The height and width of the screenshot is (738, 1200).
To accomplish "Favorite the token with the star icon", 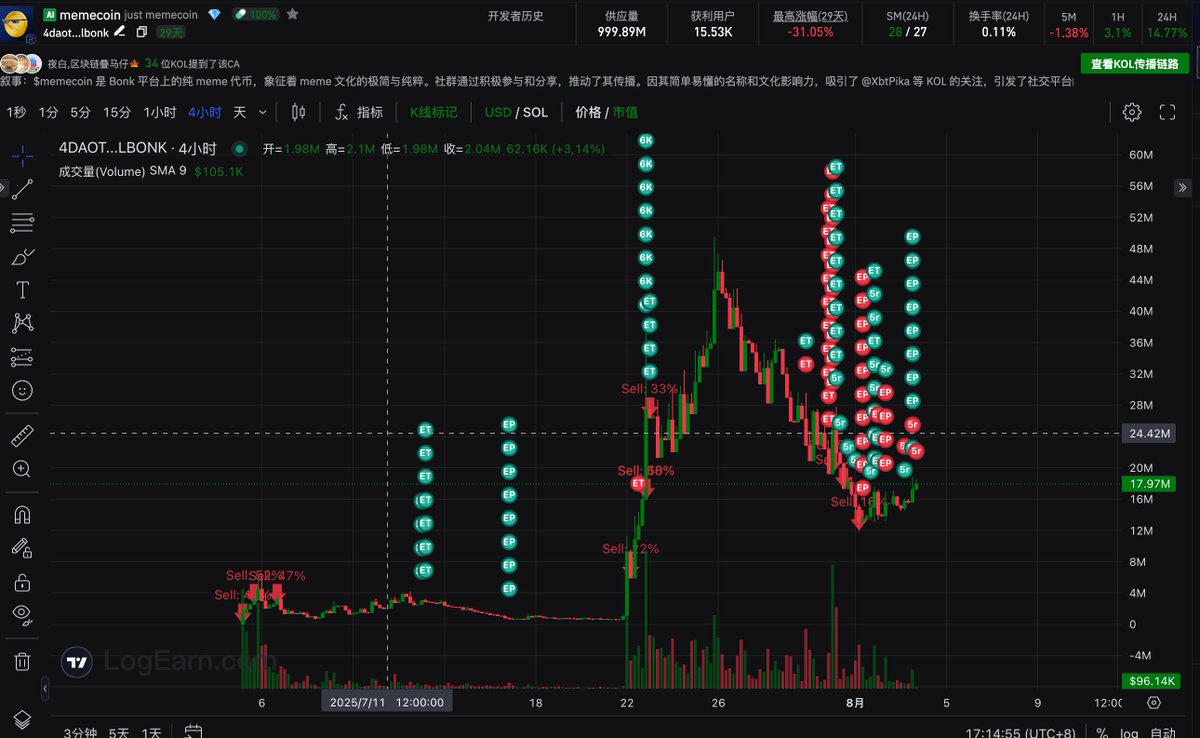I will (x=292, y=15).
